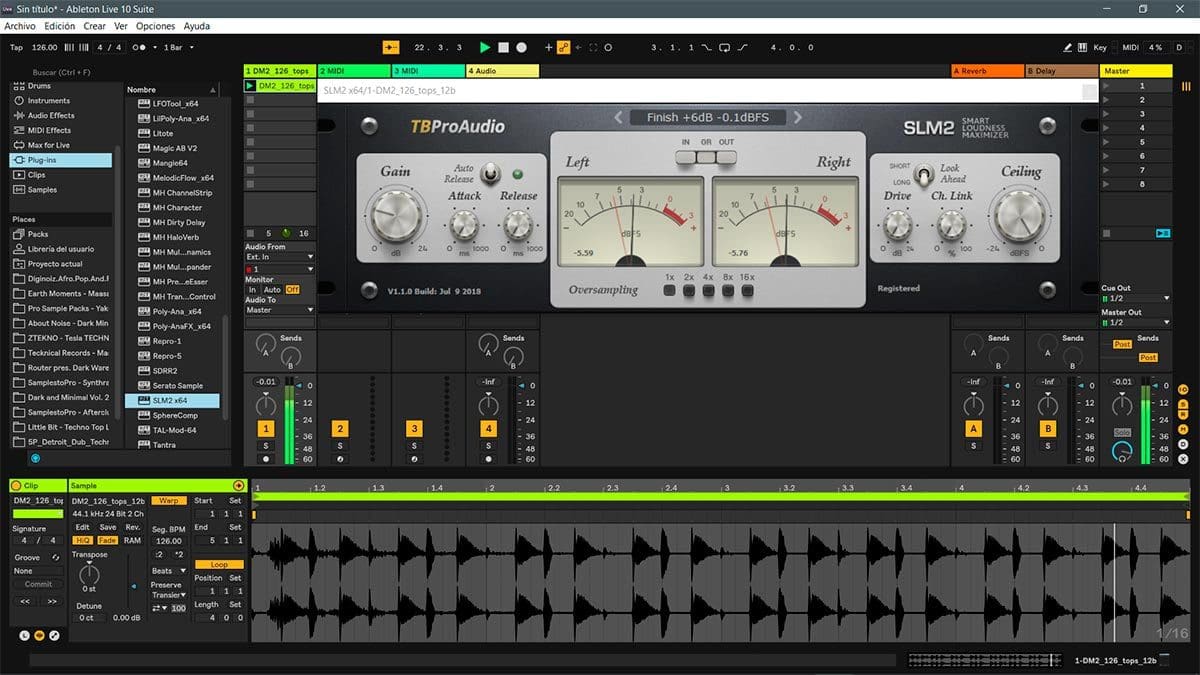Stop playback with the transport Stop button
This screenshot has width=1200, height=675.
(x=504, y=47)
